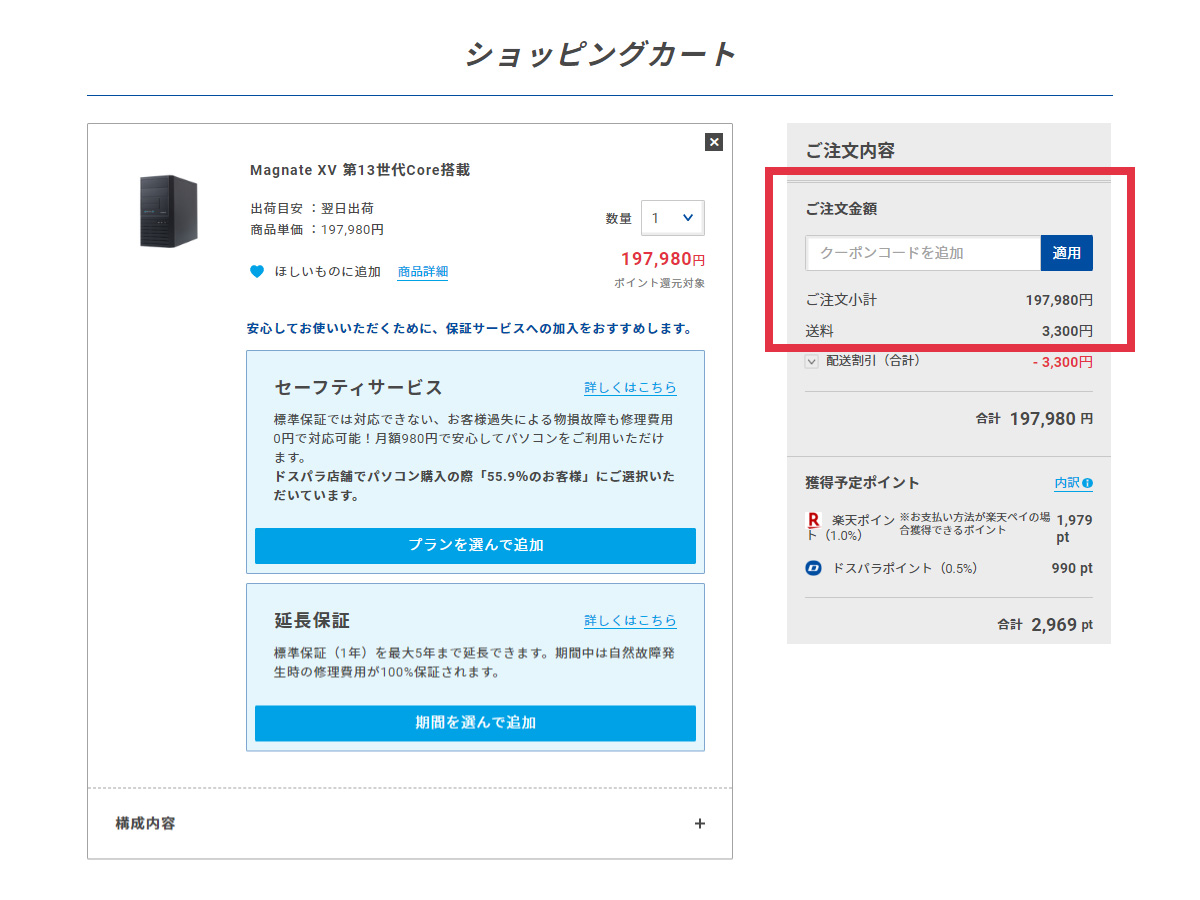Click the red 197,980円 item price
Image resolution: width=1200 pixels, height=900 pixels.
pos(662,260)
